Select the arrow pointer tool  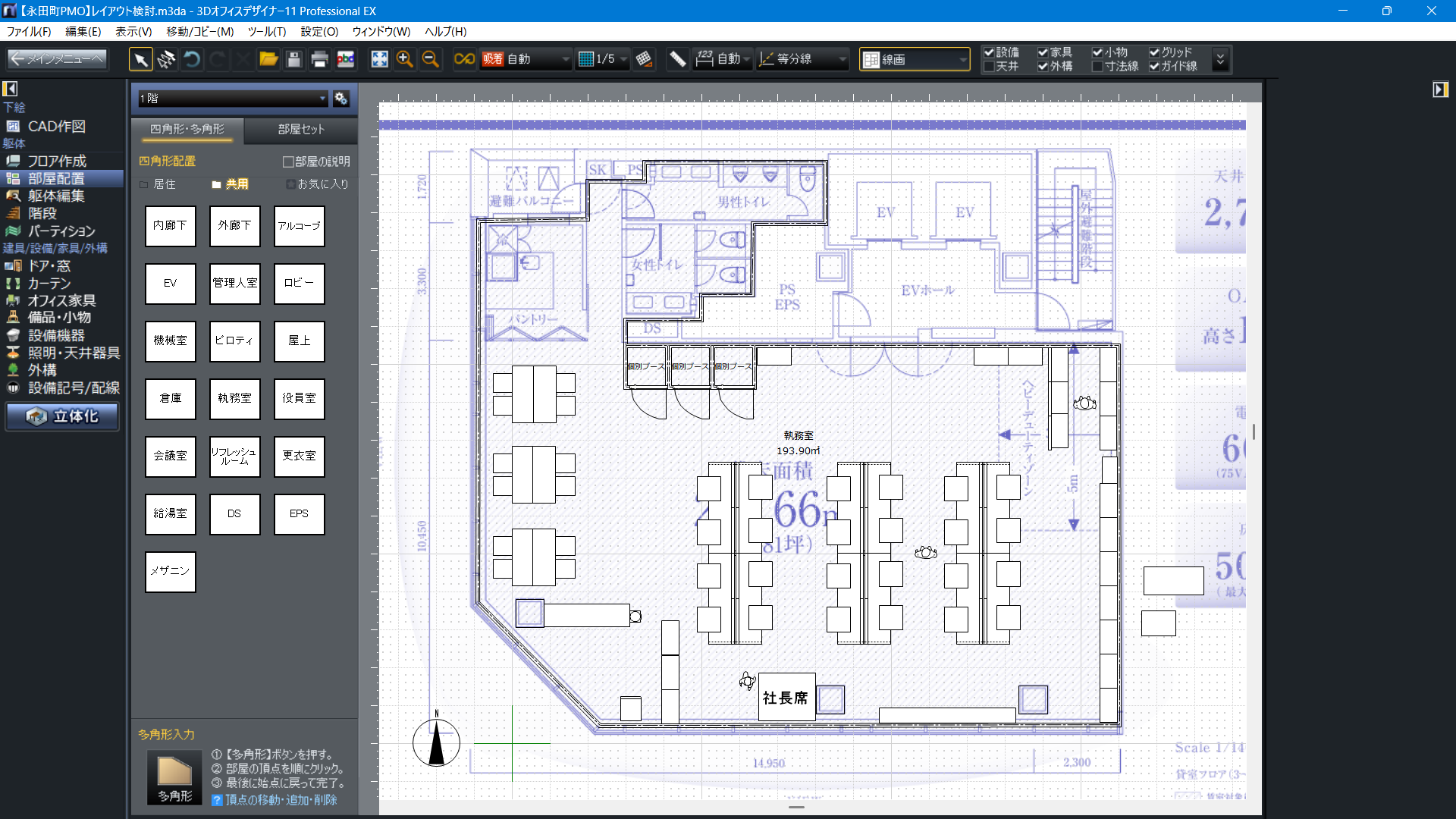click(140, 59)
